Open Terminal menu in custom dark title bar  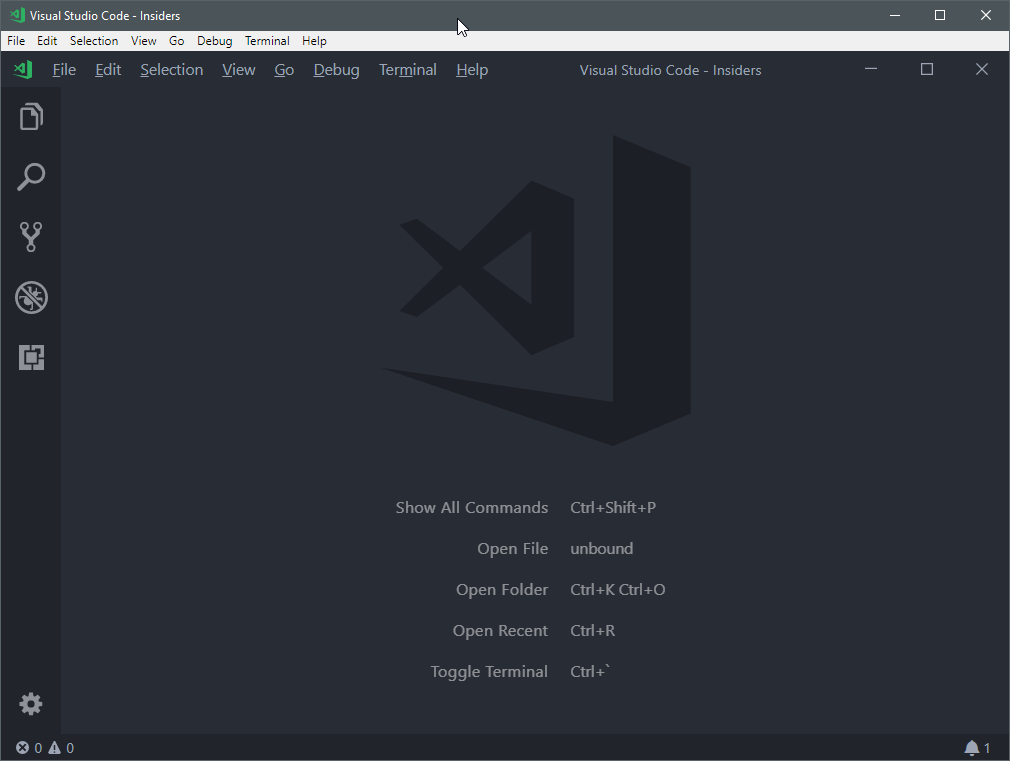coord(408,70)
